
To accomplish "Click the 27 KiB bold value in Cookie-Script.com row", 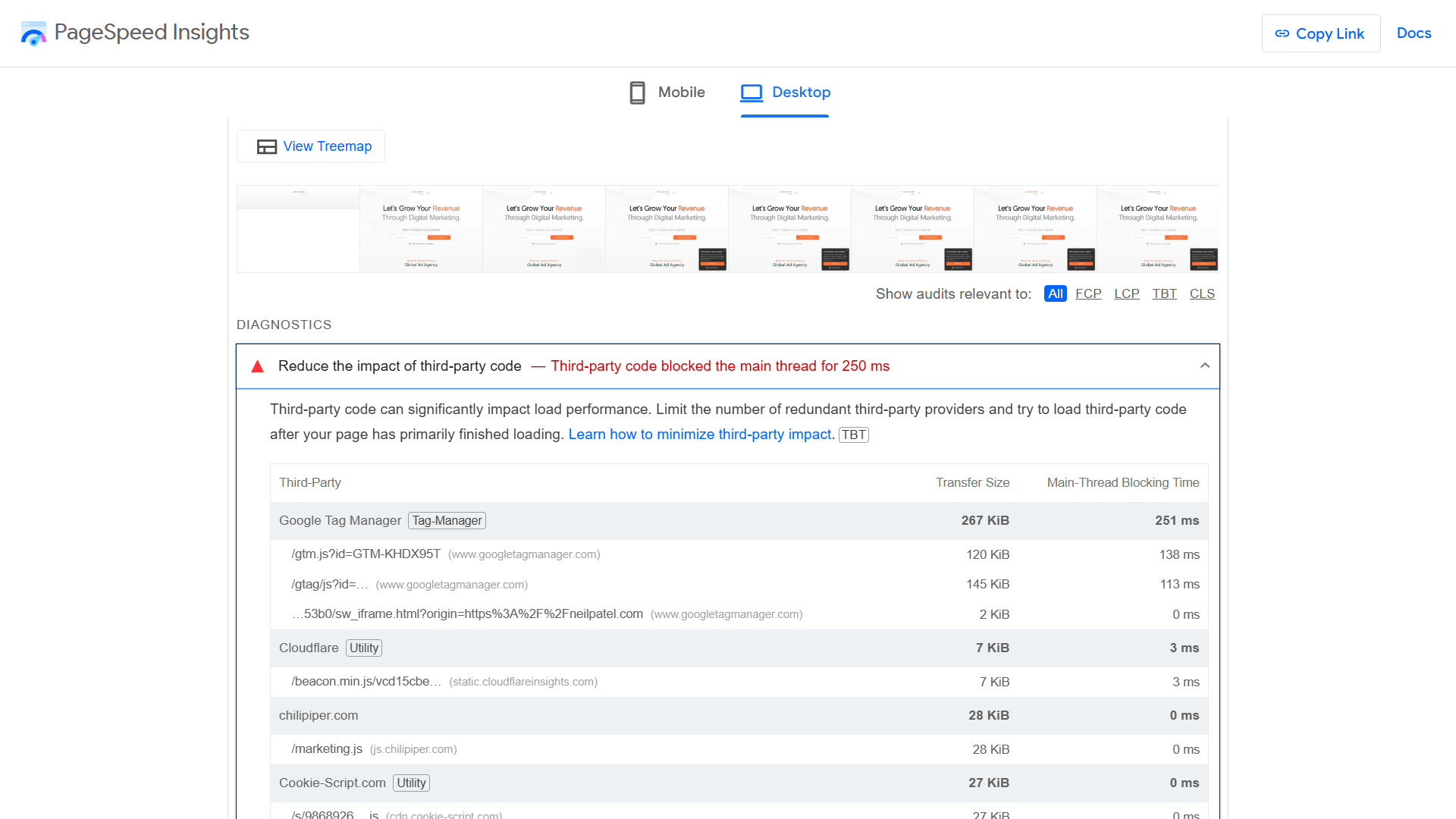I will 989,783.
